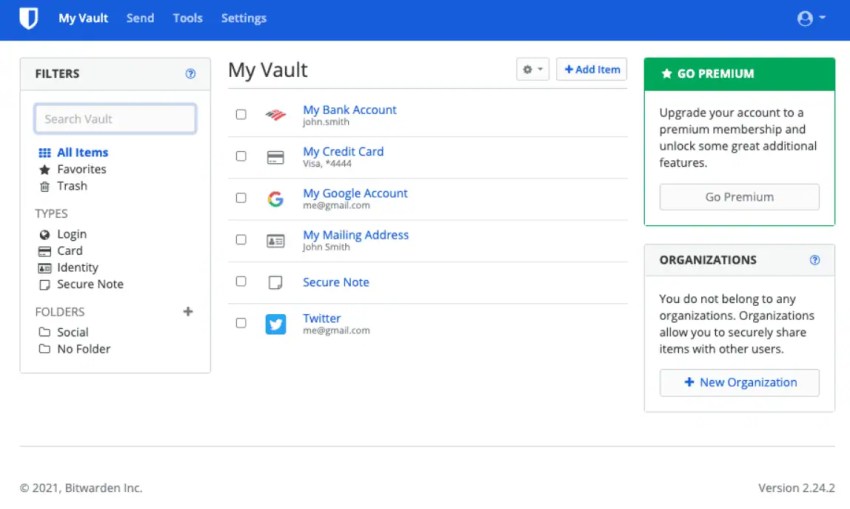850x509 pixels.
Task: Click the Social folder icon
Action: [44, 332]
